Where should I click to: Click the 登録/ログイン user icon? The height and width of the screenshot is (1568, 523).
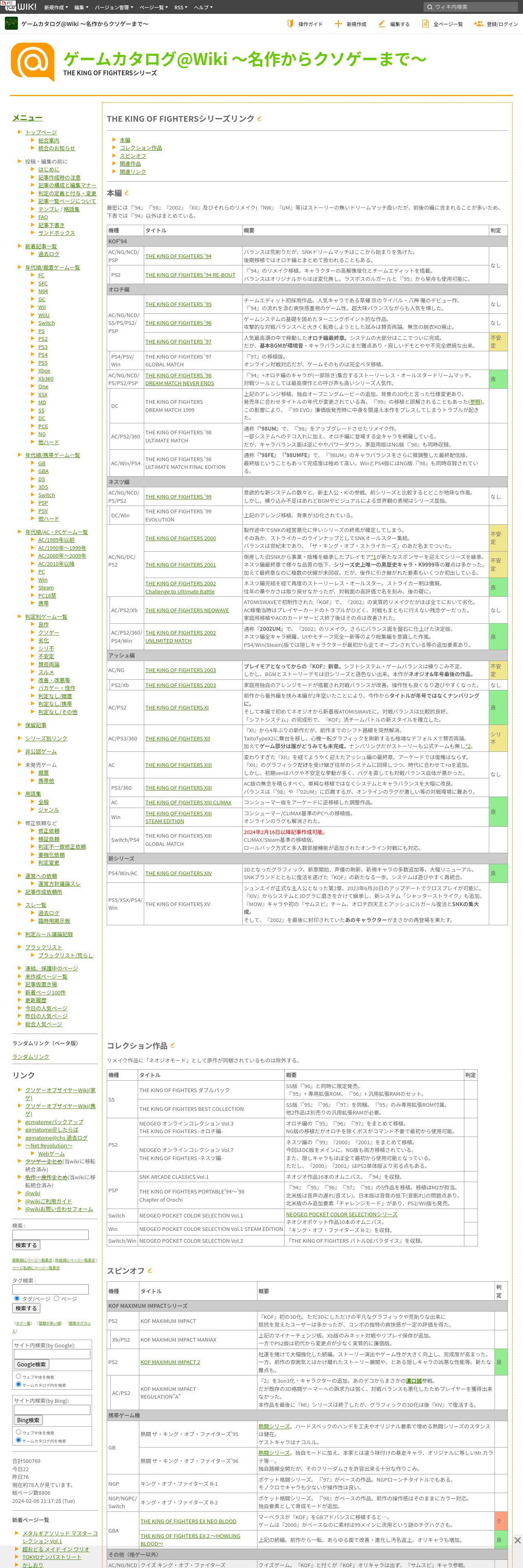(479, 24)
